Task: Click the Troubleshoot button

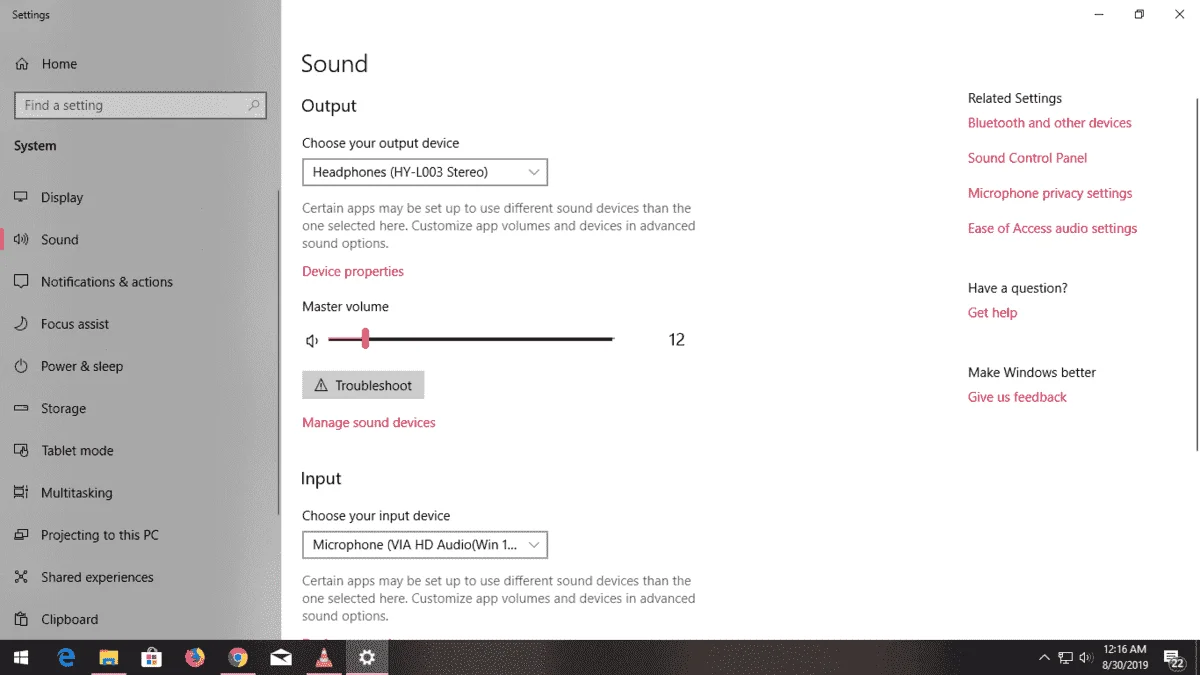Action: click(363, 385)
